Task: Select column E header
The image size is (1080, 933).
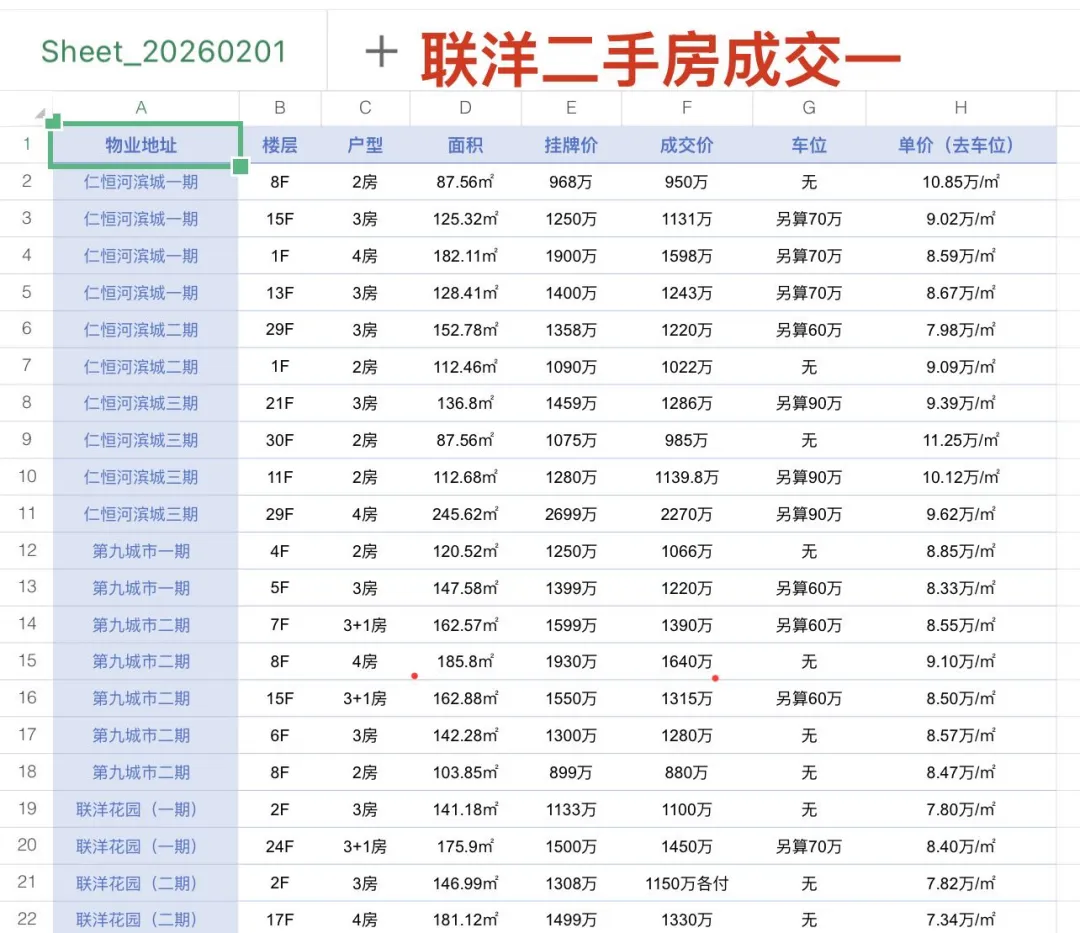Action: coord(571,108)
